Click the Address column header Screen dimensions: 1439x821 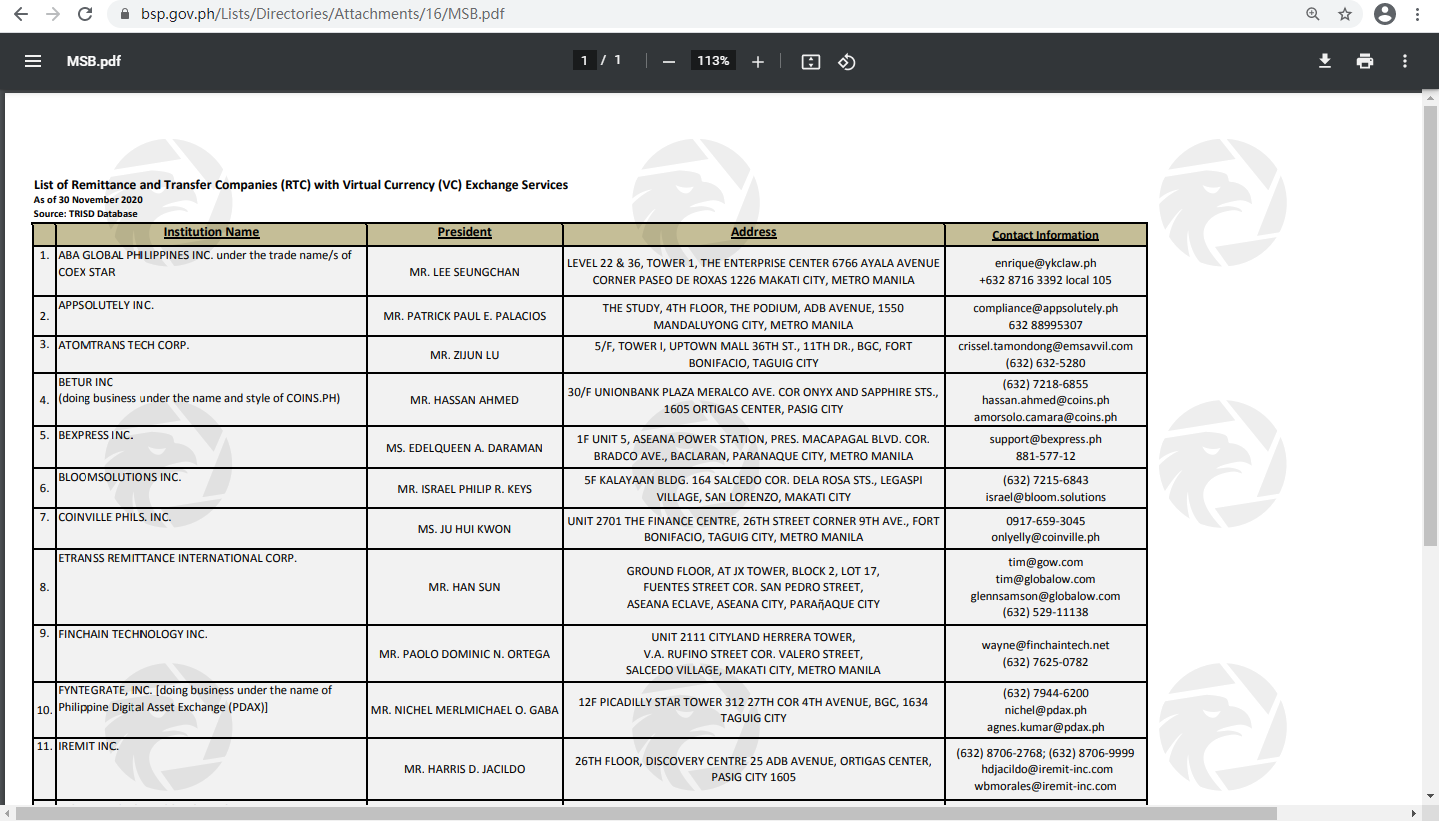pos(754,232)
